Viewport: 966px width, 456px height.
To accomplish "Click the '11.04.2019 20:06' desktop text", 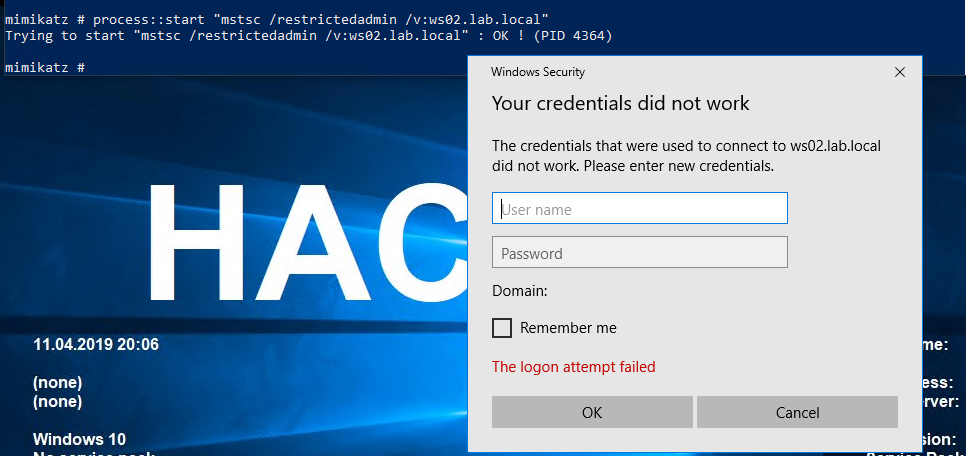I will pos(96,344).
